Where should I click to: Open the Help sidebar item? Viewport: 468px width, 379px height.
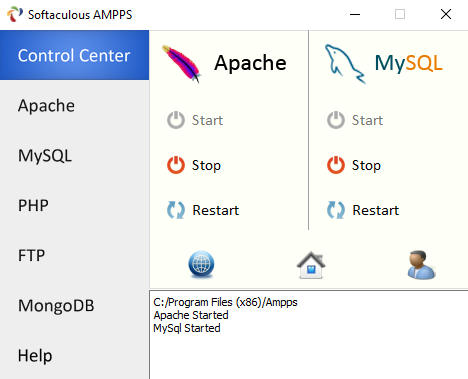coord(74,355)
